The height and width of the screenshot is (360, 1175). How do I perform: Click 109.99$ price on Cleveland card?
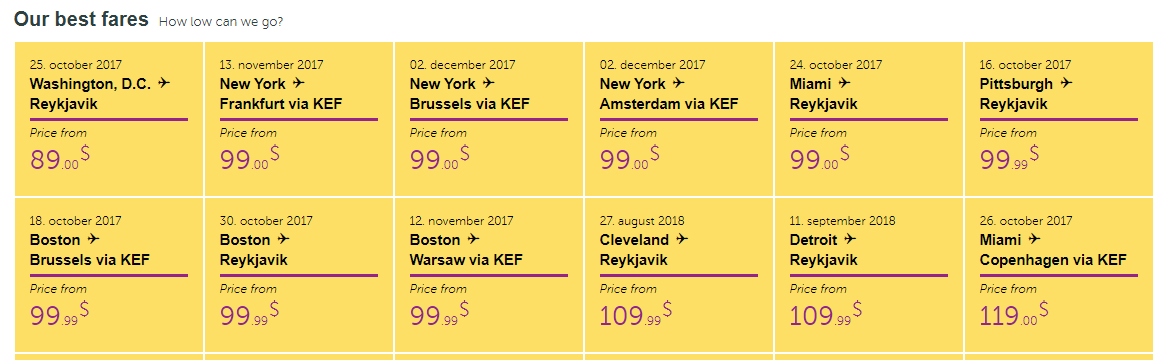[x=635, y=314]
